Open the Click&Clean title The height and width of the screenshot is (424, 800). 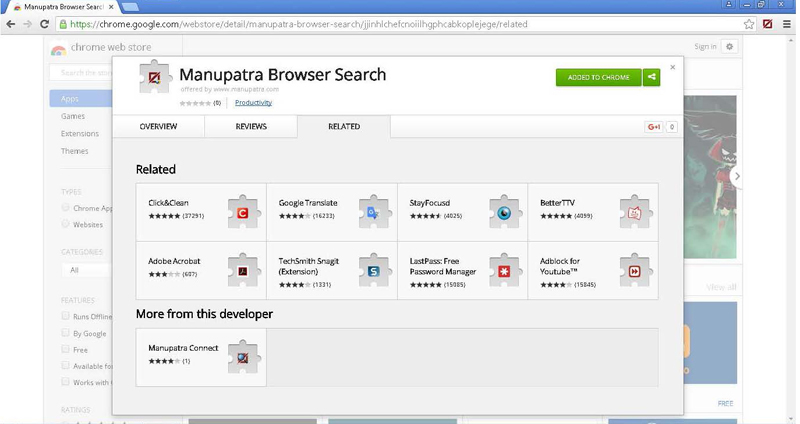pyautogui.click(x=168, y=203)
